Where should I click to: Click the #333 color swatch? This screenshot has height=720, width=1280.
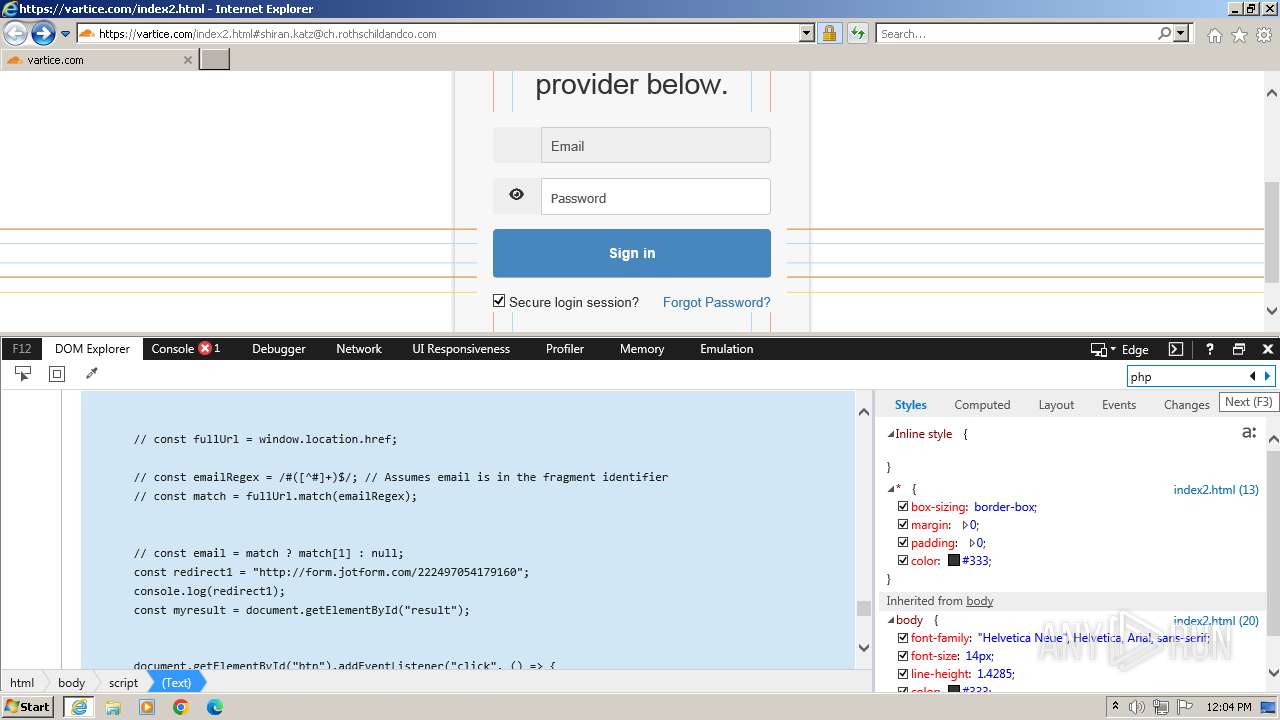[954, 561]
